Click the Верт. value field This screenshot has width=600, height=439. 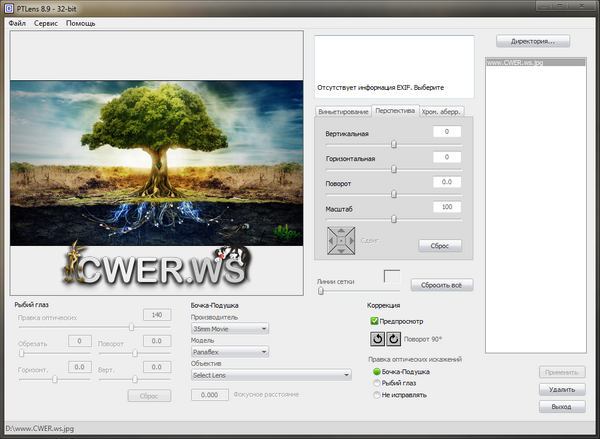157,367
